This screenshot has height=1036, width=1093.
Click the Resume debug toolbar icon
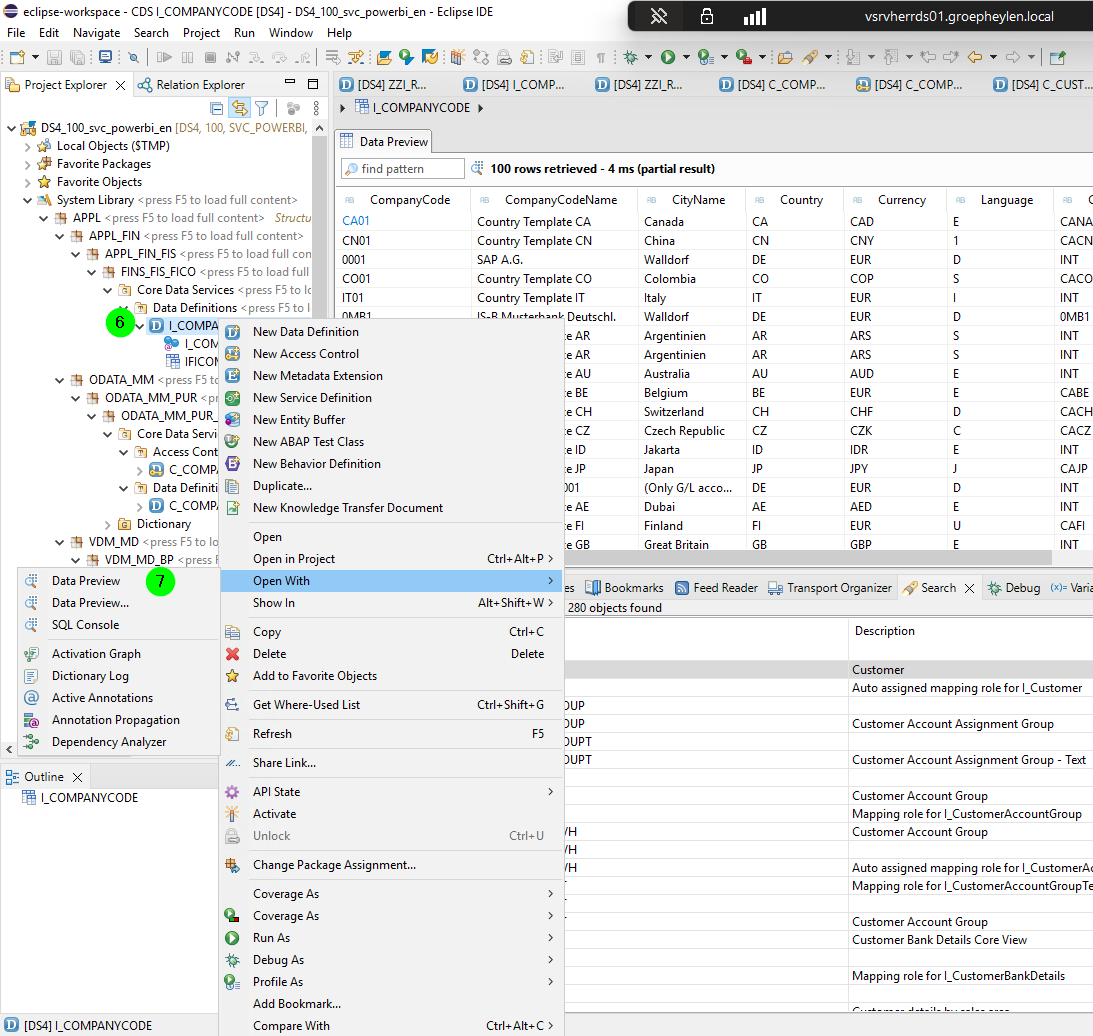pyautogui.click(x=165, y=57)
